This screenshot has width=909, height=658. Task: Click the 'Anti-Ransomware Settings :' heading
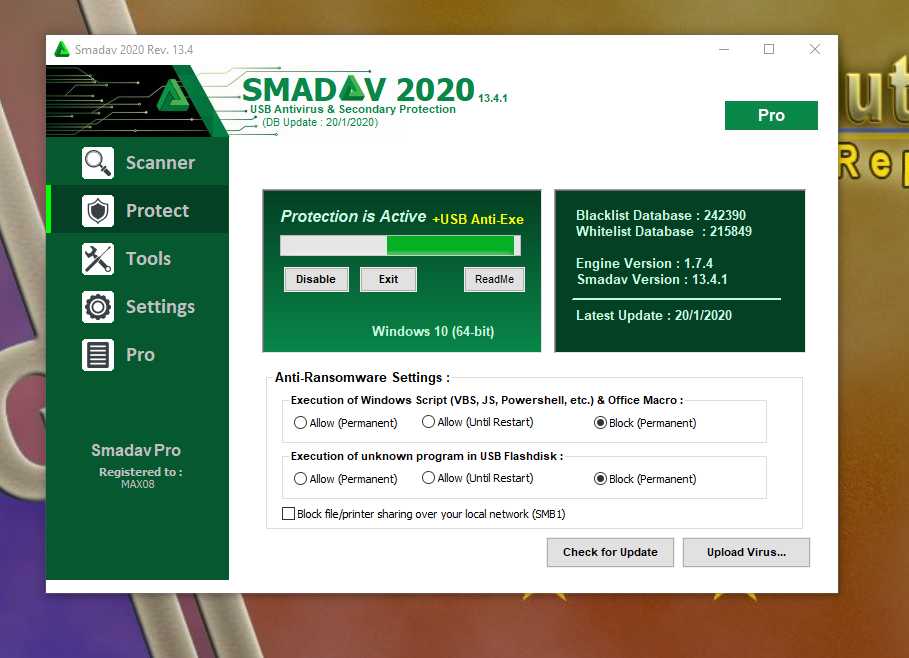(x=362, y=377)
